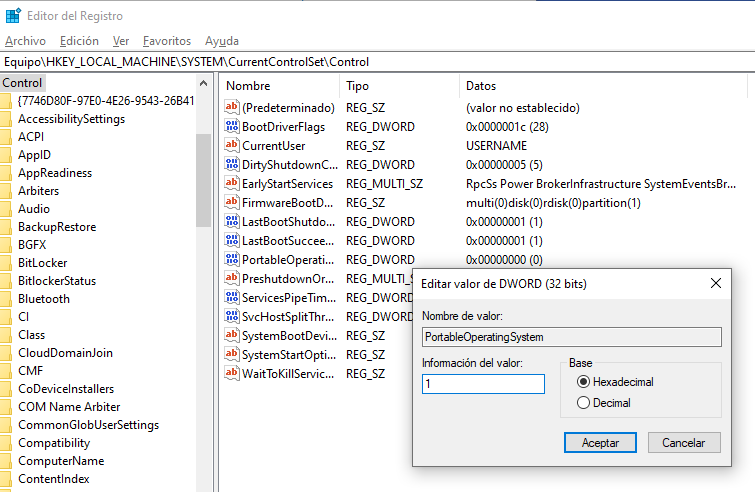Click the Registry Editor app icon in title bar
The image size is (755, 492).
point(13,16)
